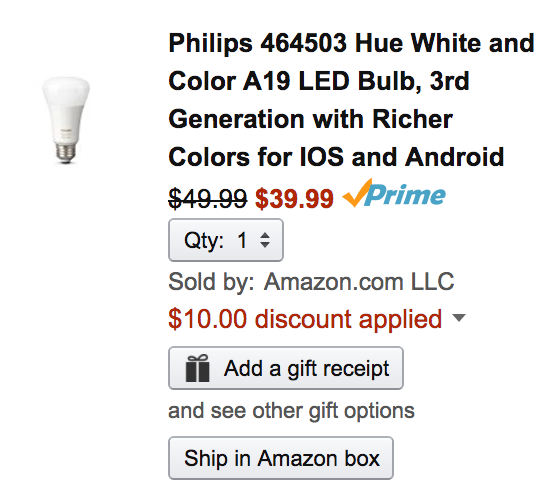Expand the discount applied details arrow
The image size is (546, 498).
click(459, 318)
